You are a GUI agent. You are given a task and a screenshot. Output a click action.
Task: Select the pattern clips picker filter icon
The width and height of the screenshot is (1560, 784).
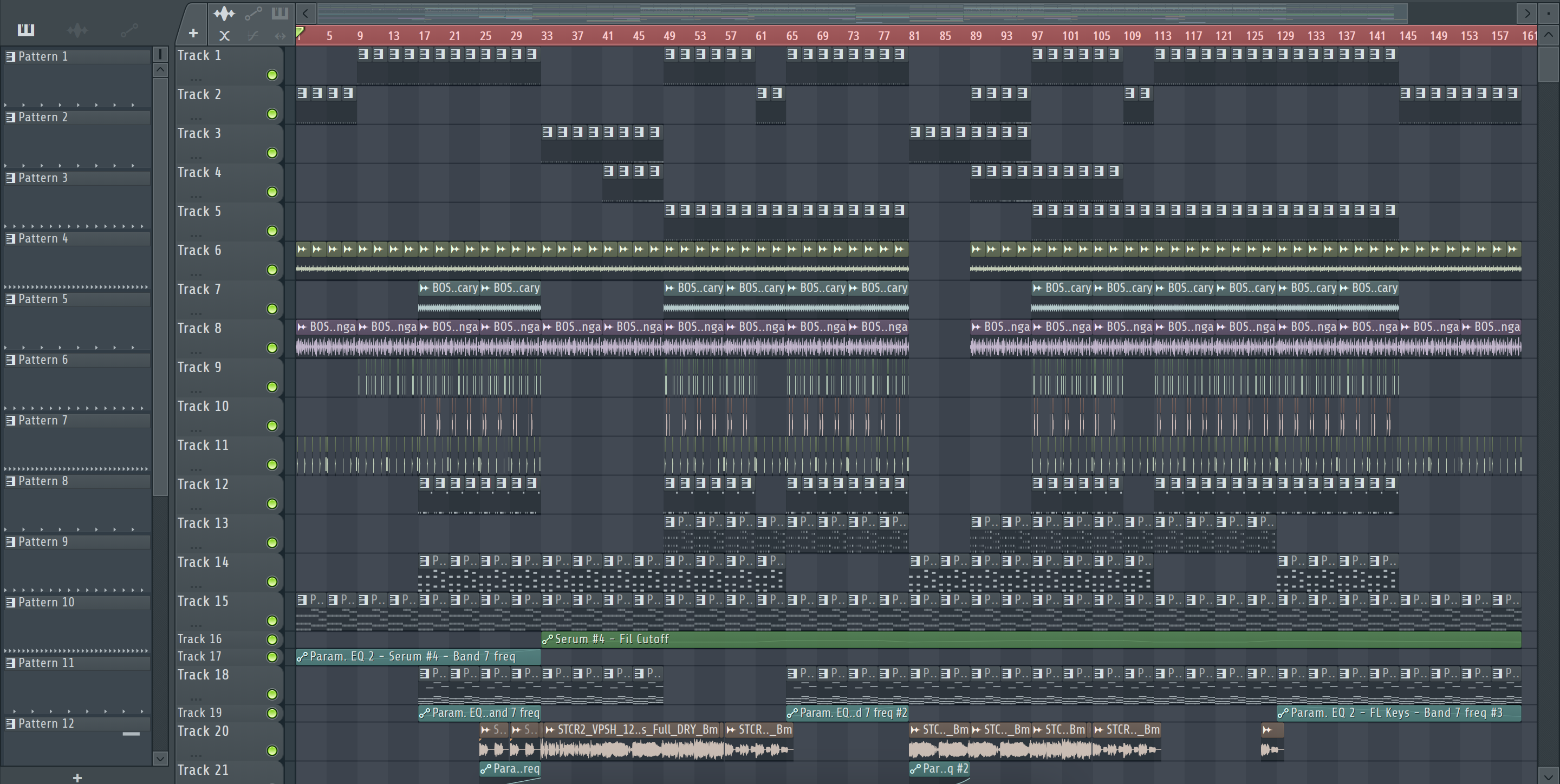(26, 30)
